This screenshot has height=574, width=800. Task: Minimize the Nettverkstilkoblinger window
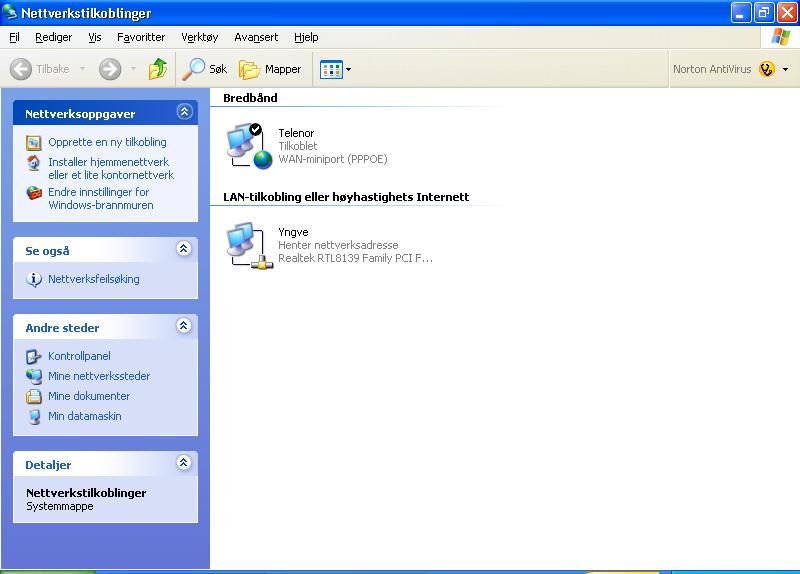coord(740,13)
